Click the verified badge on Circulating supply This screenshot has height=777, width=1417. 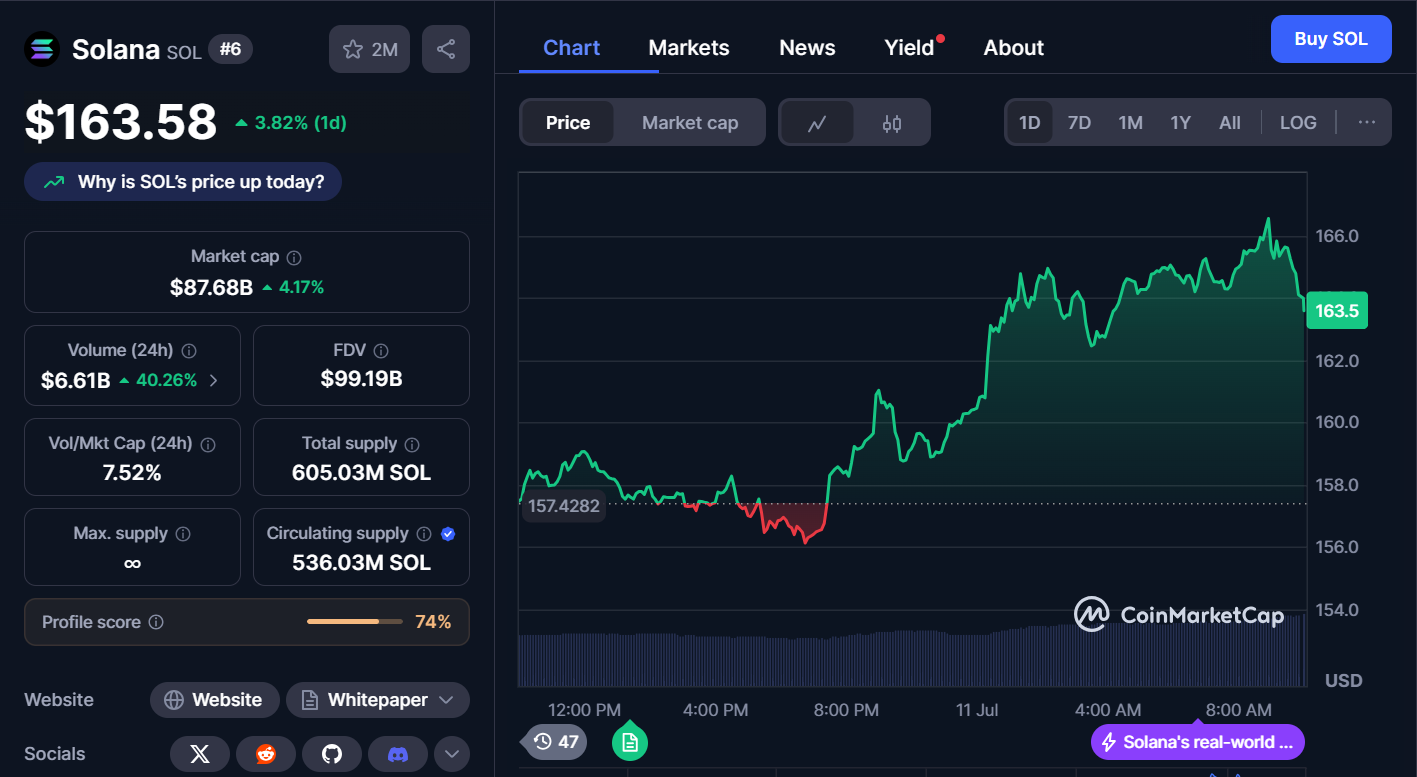[x=448, y=534]
